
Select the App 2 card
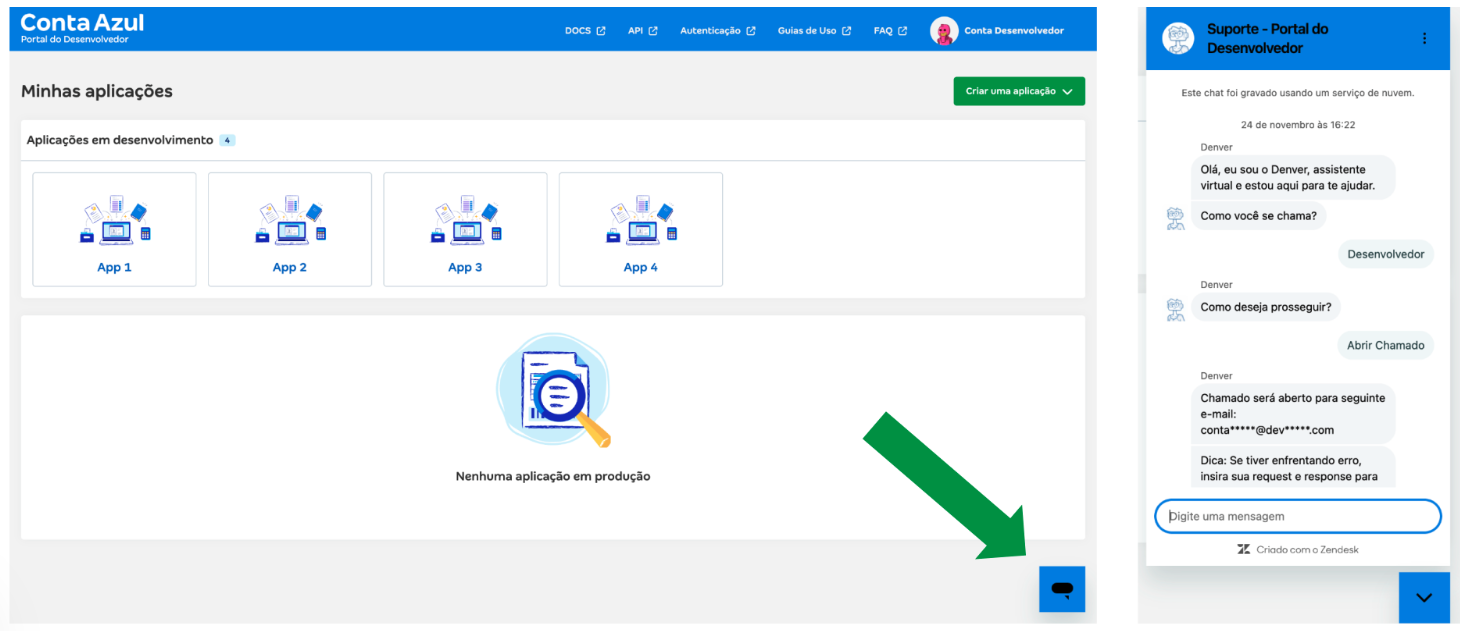(x=290, y=230)
